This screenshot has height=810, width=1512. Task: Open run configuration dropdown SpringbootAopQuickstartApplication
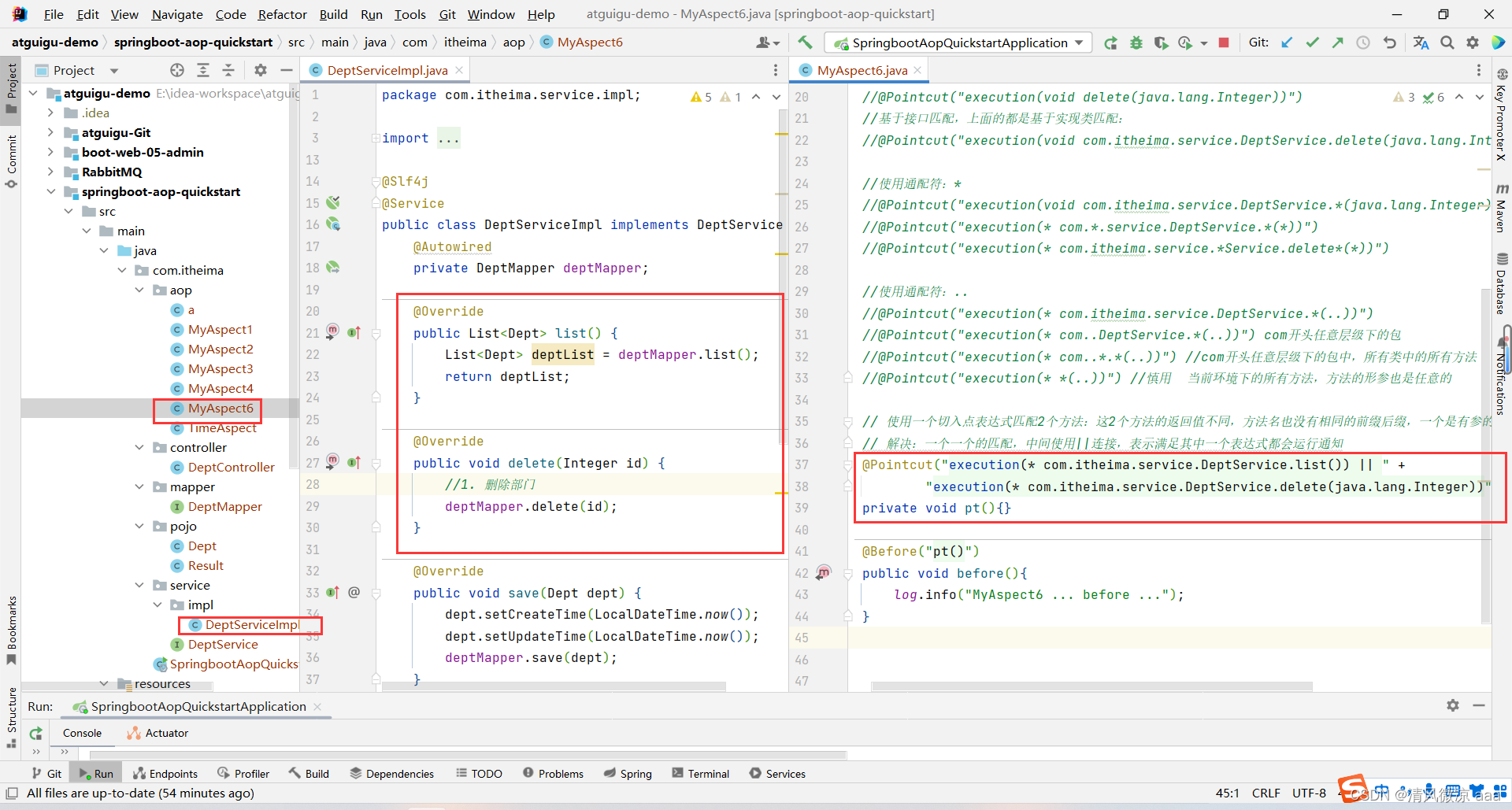click(959, 43)
